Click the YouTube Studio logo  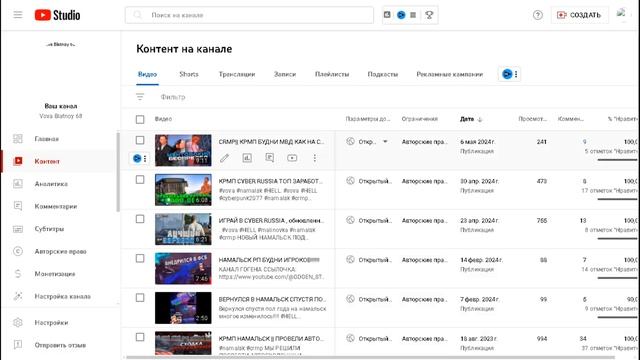tap(58, 15)
